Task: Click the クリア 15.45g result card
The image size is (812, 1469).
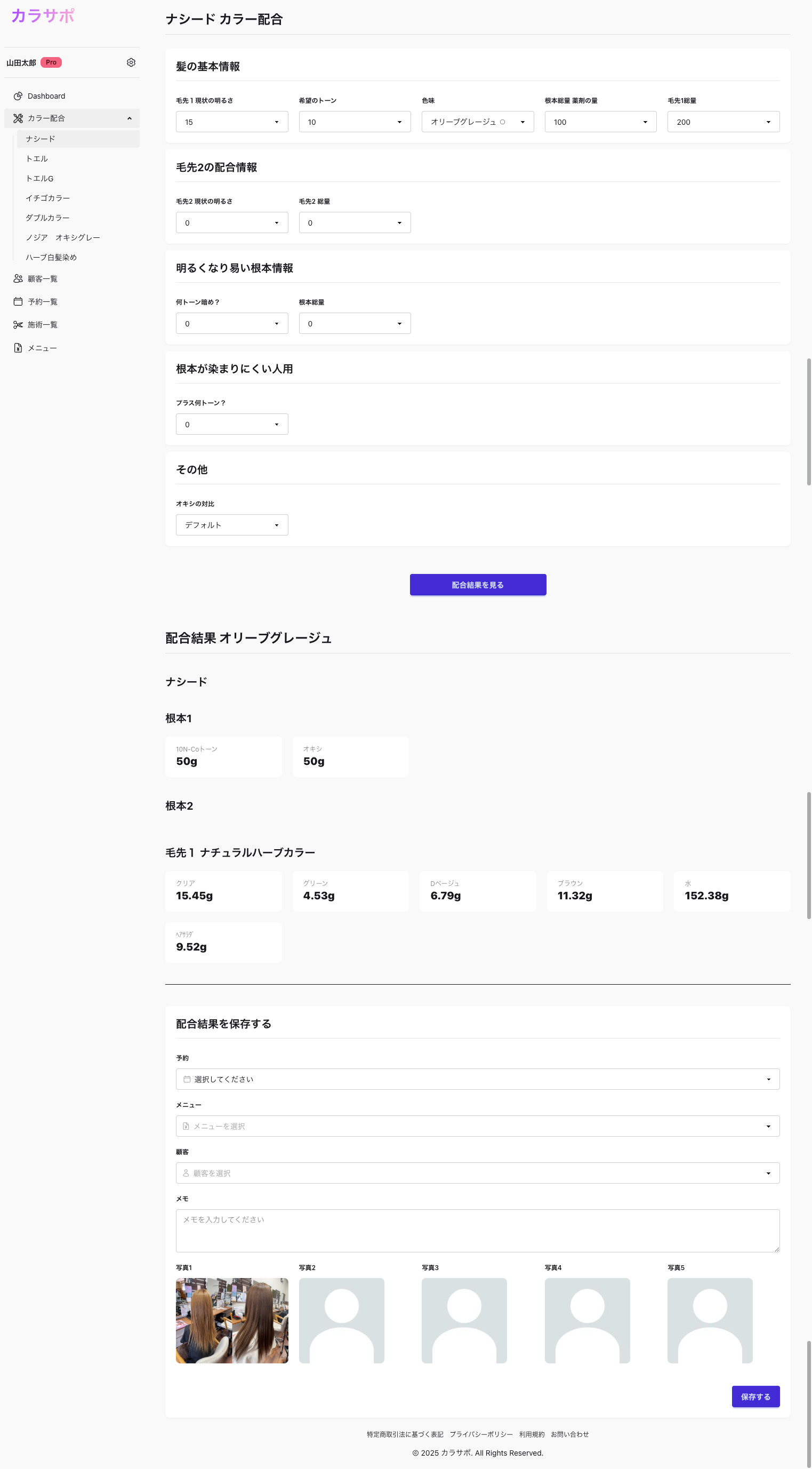Action: pos(223,891)
